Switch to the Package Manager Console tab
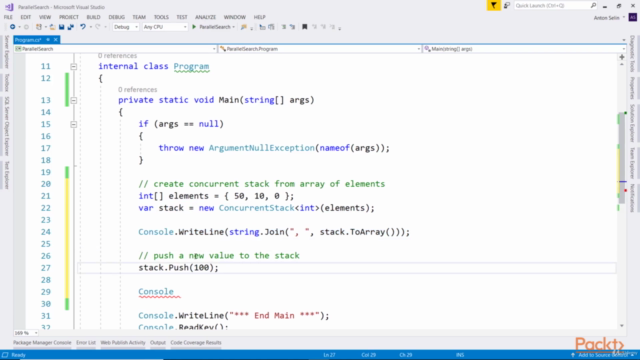 [42, 343]
